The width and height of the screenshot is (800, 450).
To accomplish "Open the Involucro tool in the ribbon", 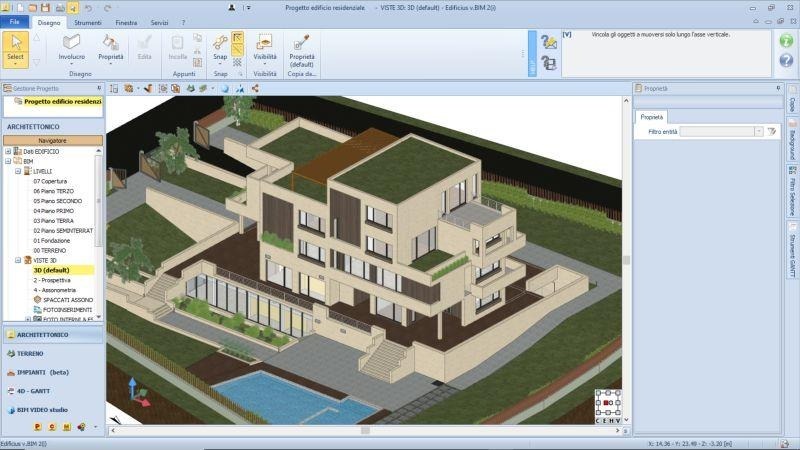I will click(x=72, y=46).
